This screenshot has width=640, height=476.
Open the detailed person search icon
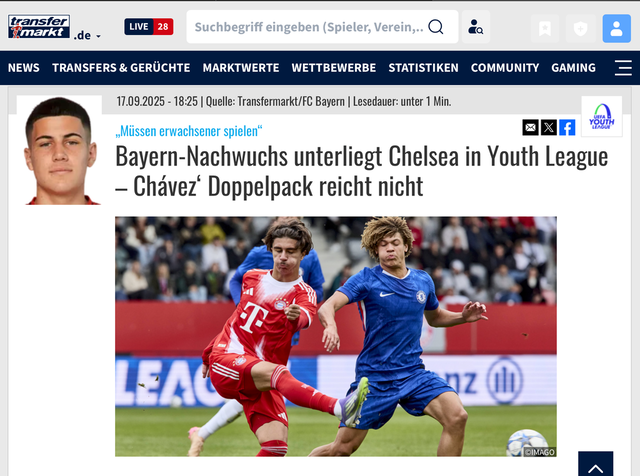(x=476, y=27)
